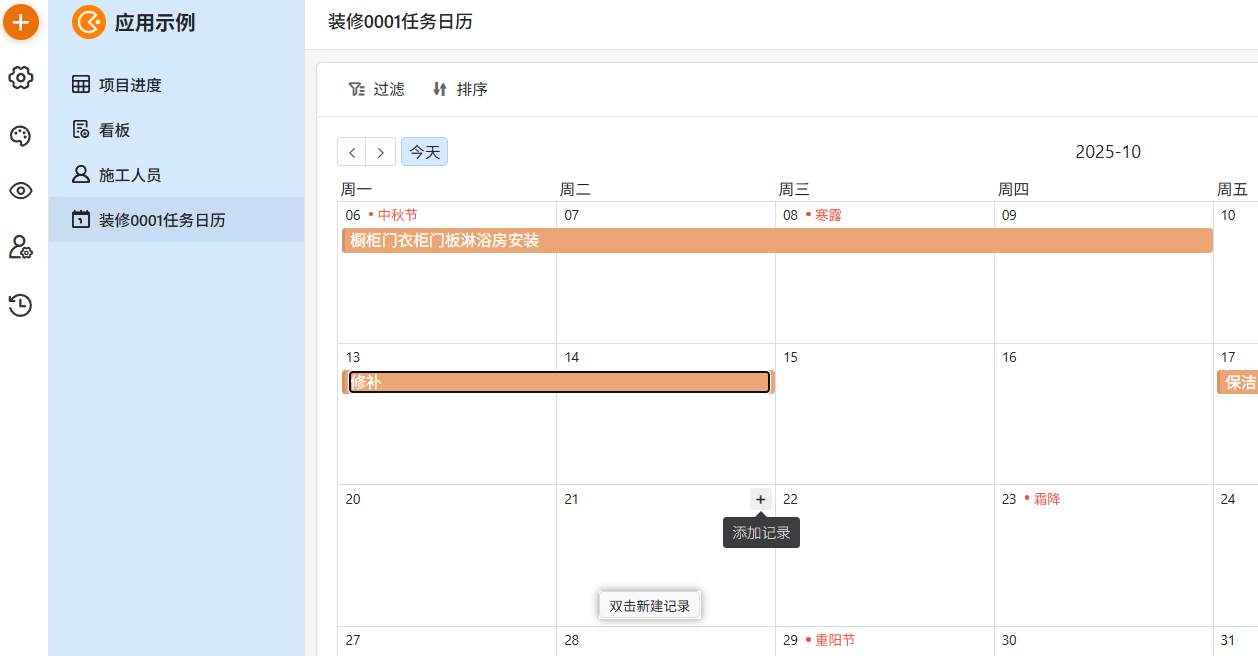This screenshot has height=656, width=1258.
Task: Open the 橱柜门衣柜门板淋浴房安装 event
Action: (x=776, y=241)
